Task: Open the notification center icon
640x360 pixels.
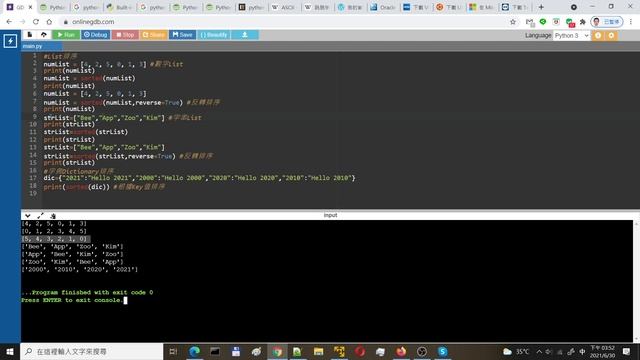Action: (627, 351)
